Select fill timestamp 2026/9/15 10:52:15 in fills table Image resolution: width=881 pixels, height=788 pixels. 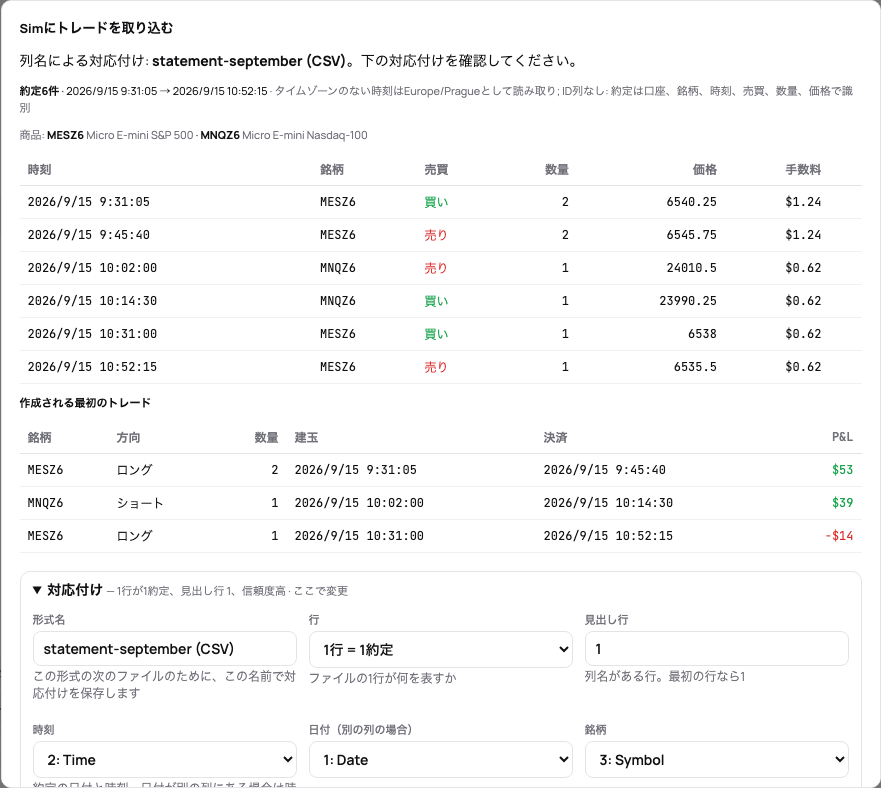(92, 366)
